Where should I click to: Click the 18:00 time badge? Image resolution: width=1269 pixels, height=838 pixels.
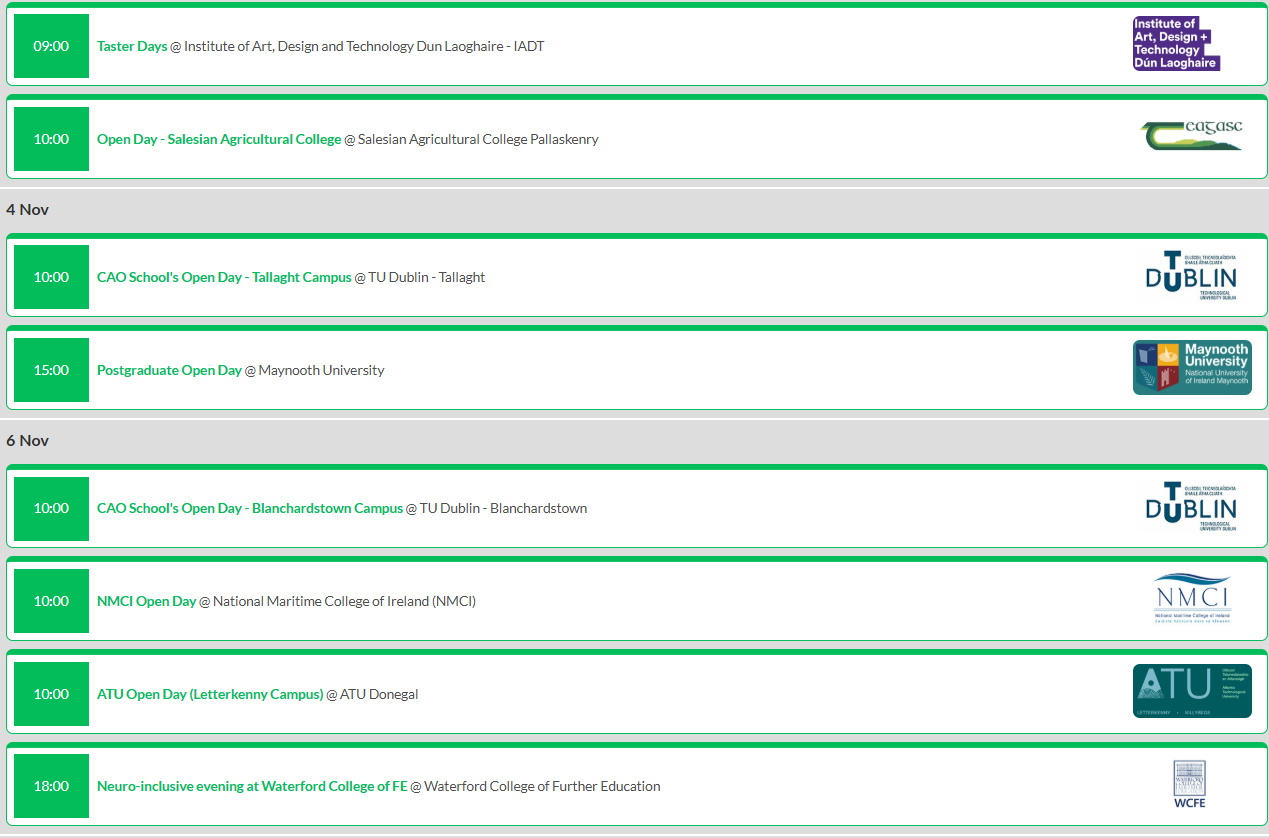[x=51, y=786]
